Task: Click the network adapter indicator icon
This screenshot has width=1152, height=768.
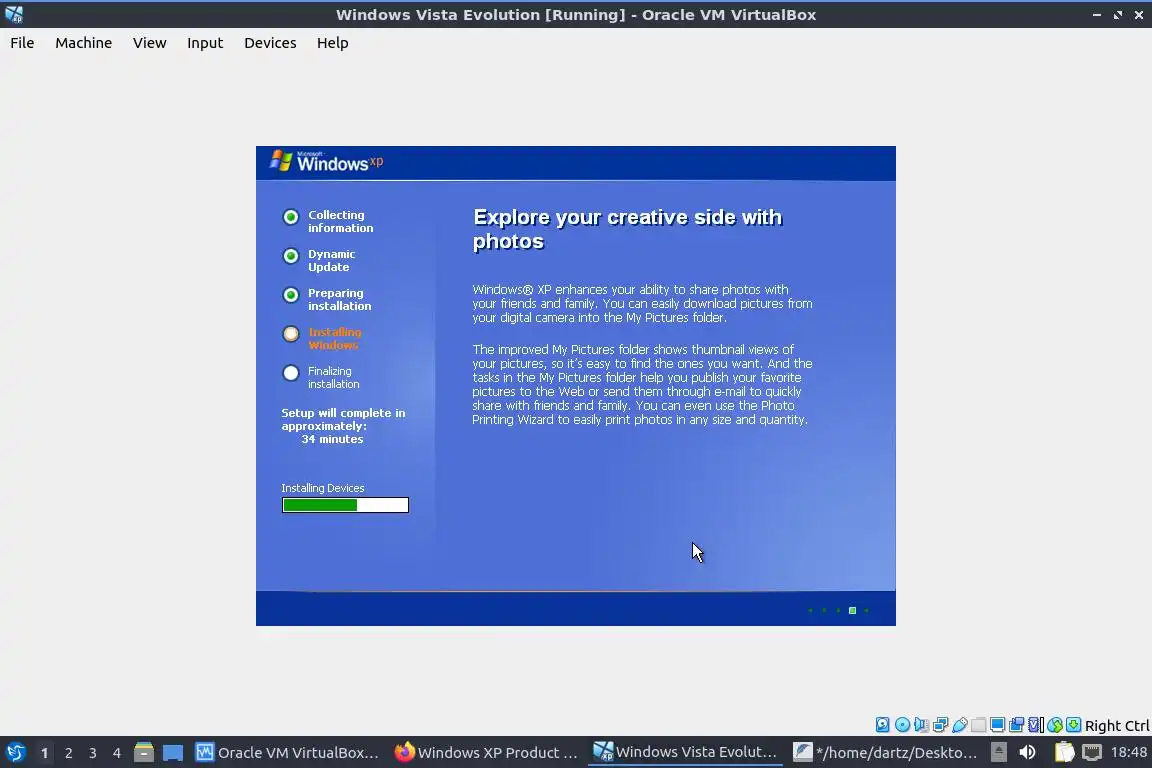Action: coord(940,725)
